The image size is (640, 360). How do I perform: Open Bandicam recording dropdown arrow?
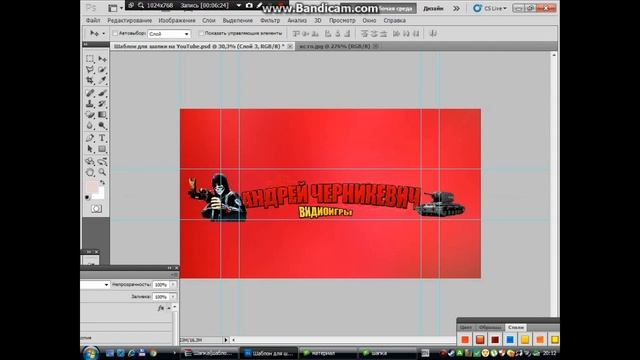pyautogui.click(x=239, y=5)
